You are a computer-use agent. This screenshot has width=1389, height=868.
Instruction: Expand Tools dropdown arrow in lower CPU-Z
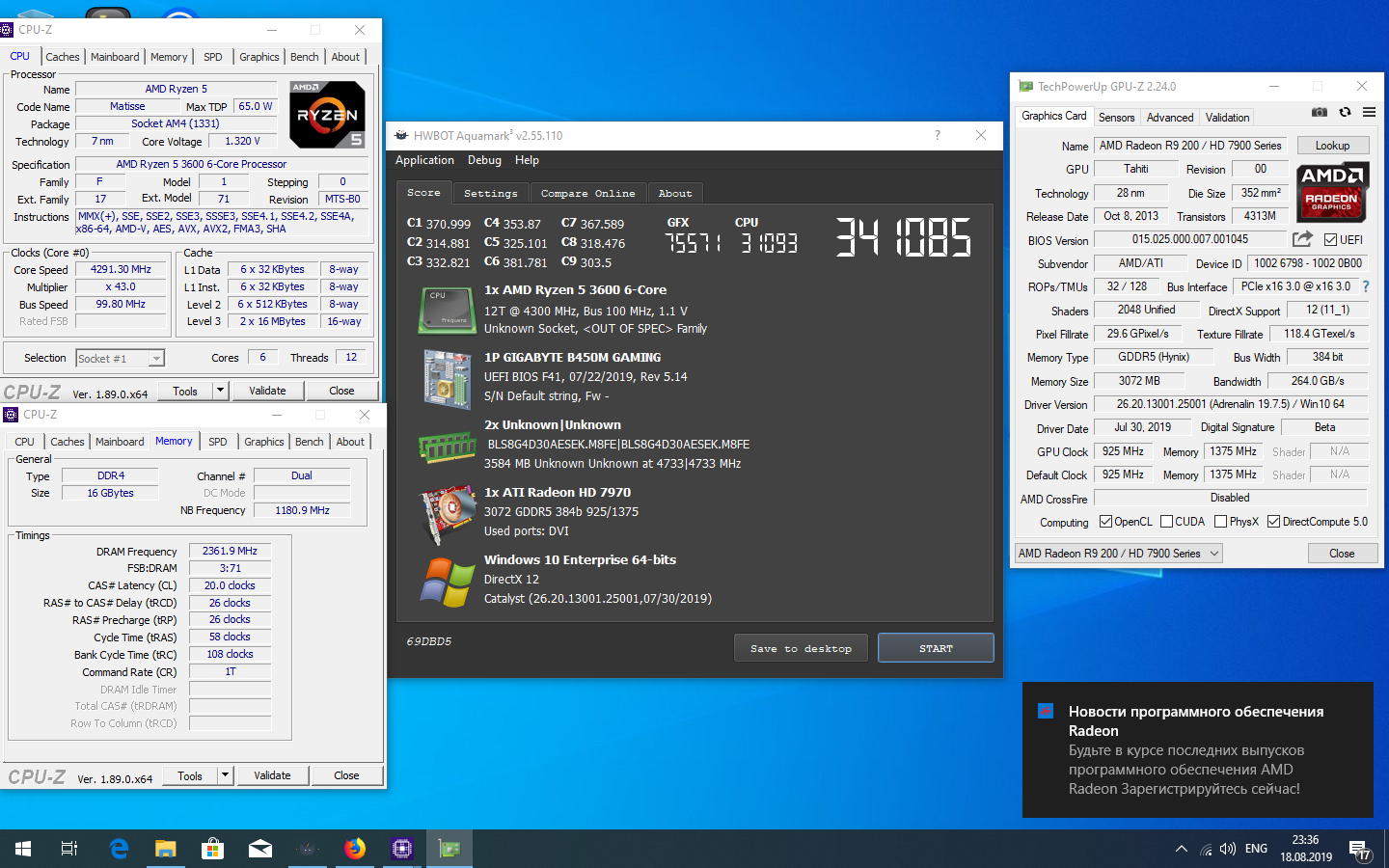(225, 775)
